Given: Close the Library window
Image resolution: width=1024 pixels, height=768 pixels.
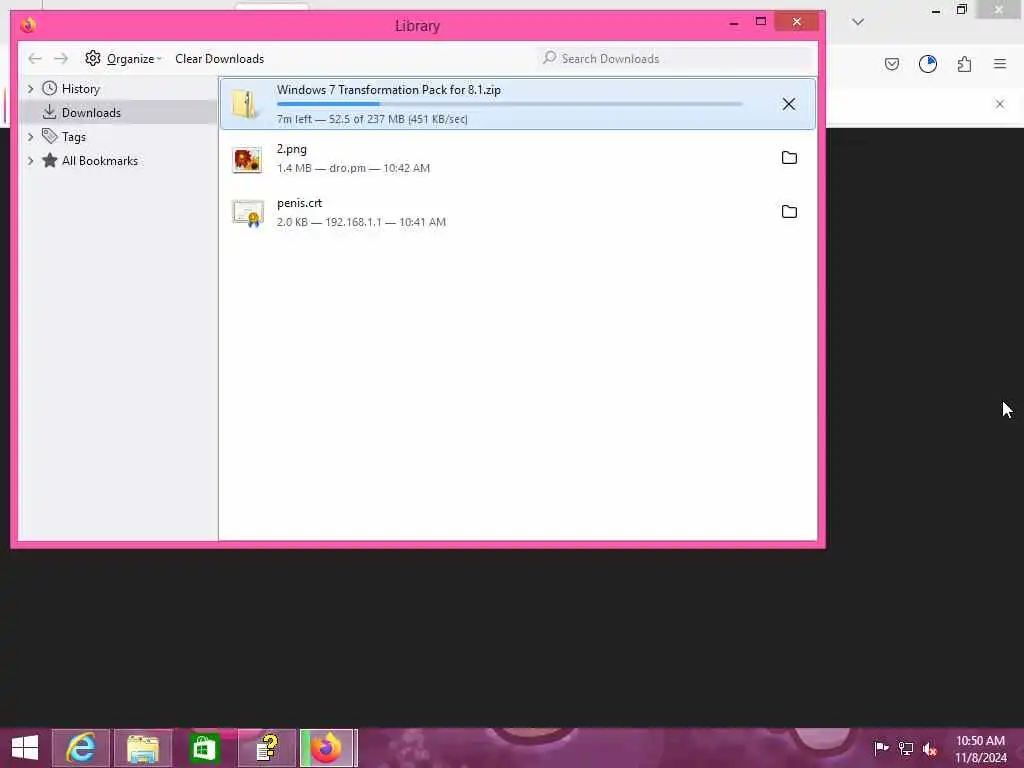Looking at the screenshot, I should click(797, 22).
